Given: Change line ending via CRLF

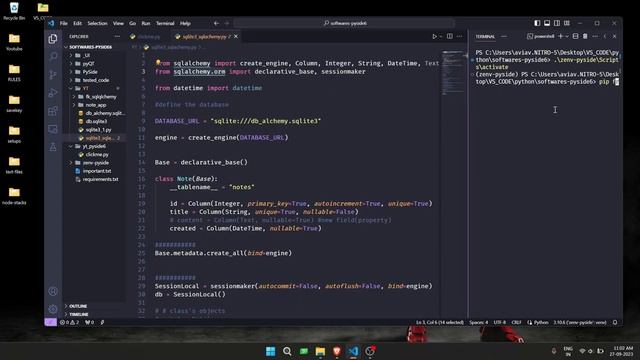Looking at the screenshot, I should point(516,322).
